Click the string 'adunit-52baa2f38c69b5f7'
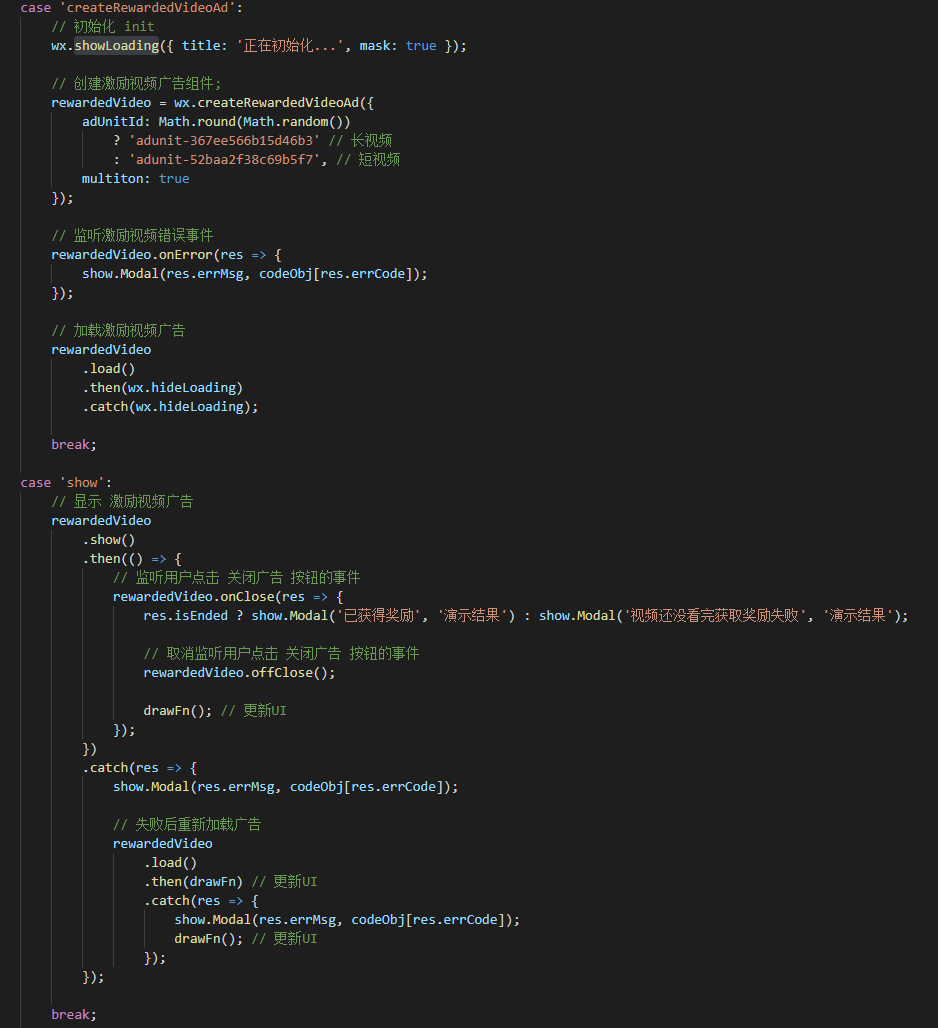Viewport: 938px width, 1028px height. (227, 160)
